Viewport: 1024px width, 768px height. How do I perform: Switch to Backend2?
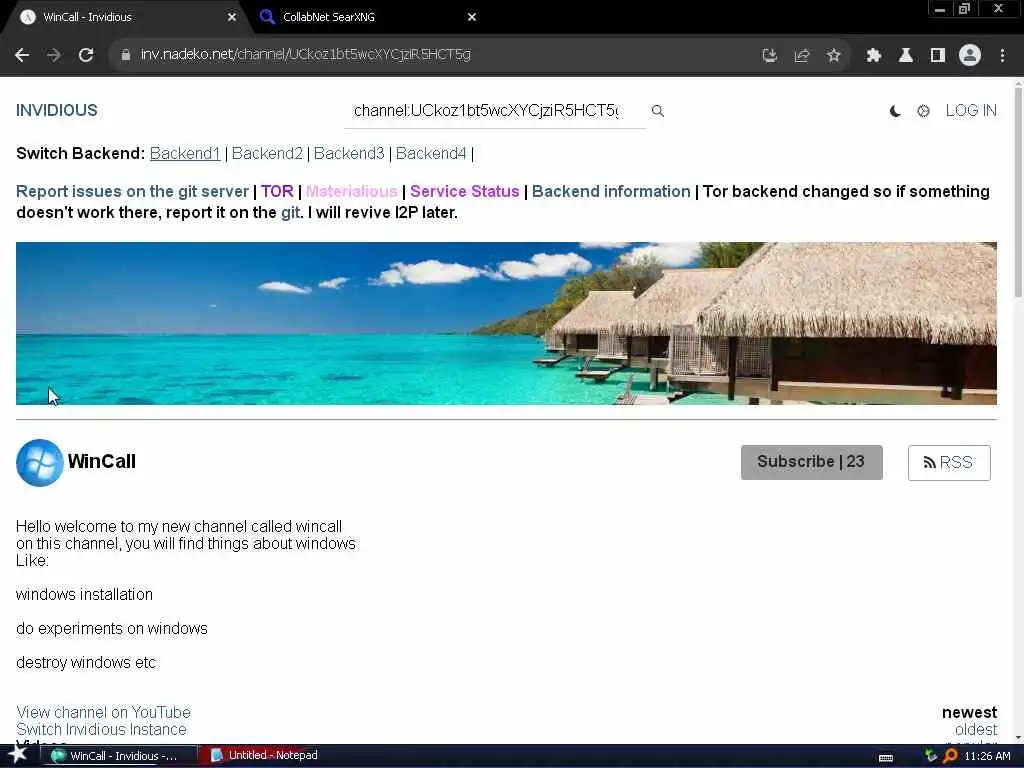[267, 153]
